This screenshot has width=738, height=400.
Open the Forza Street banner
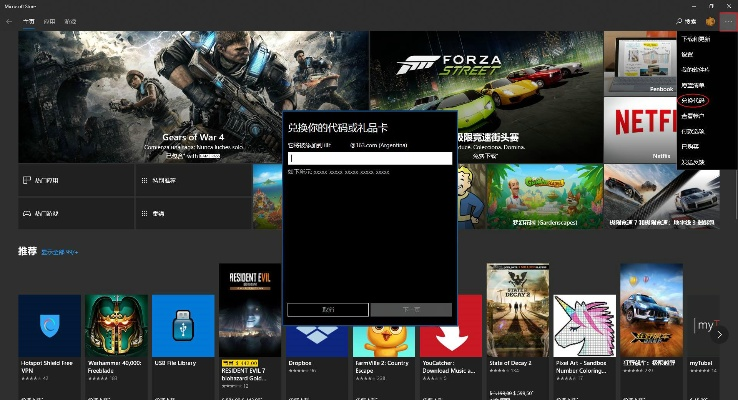coord(486,97)
